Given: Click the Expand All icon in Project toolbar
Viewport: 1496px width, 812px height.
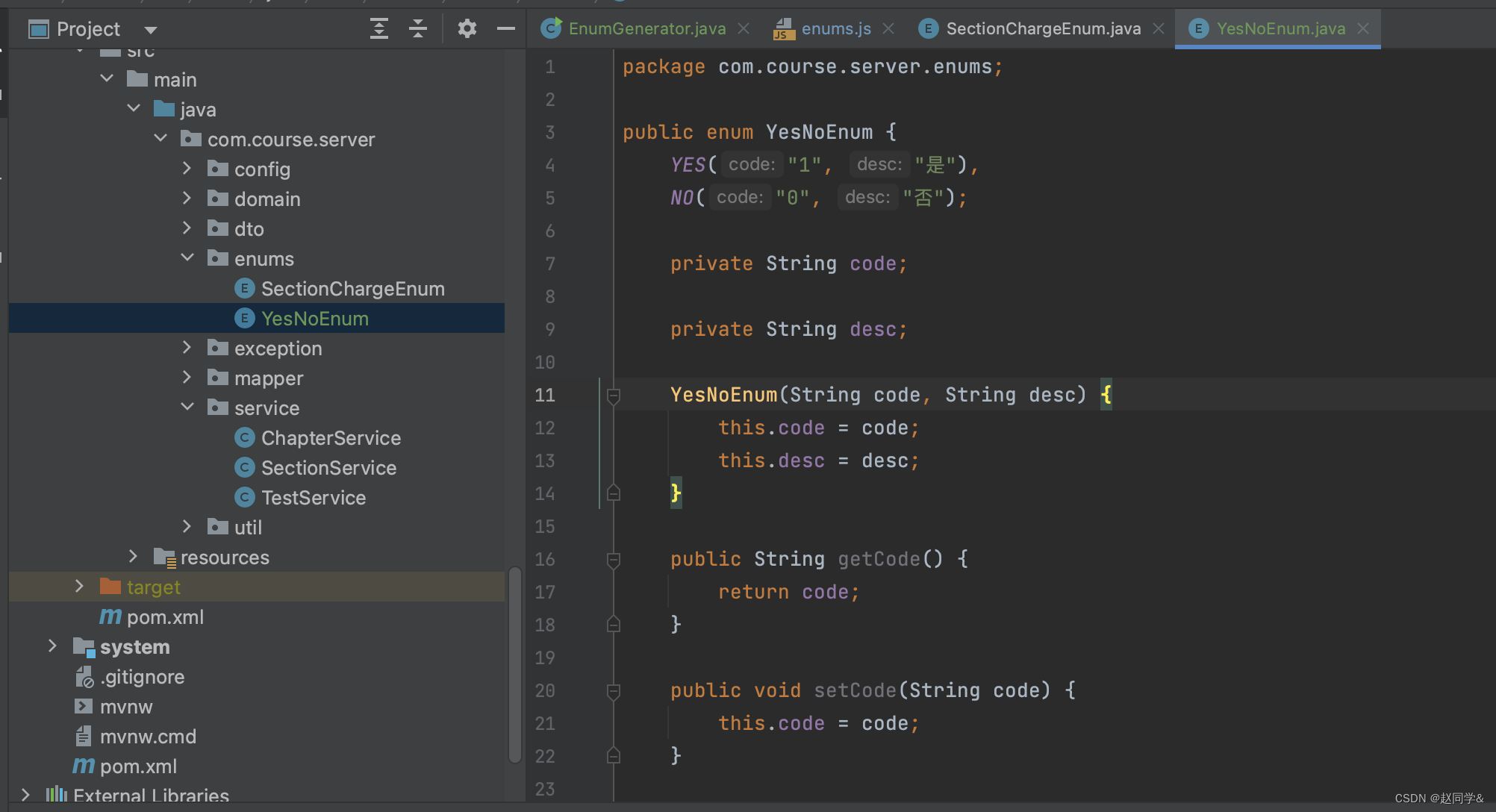Looking at the screenshot, I should pyautogui.click(x=379, y=29).
